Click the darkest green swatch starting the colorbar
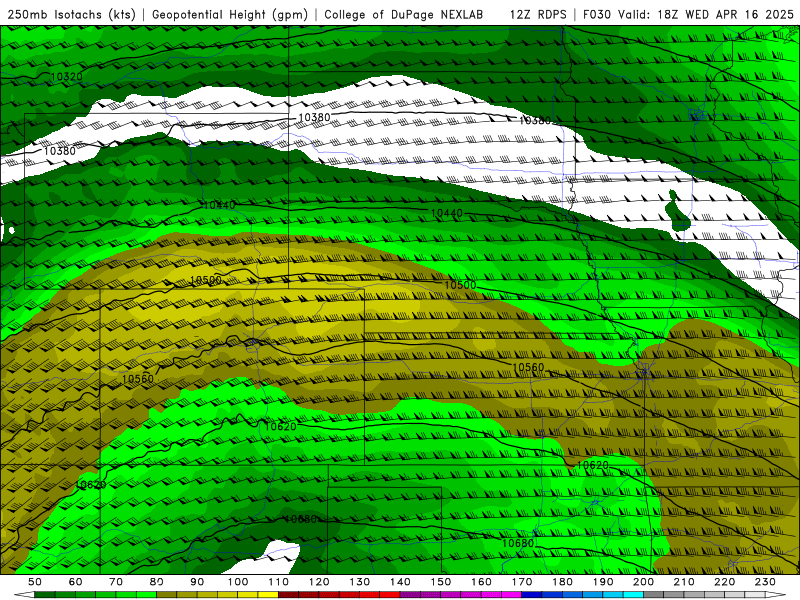This screenshot has height=600, width=800. (44, 595)
